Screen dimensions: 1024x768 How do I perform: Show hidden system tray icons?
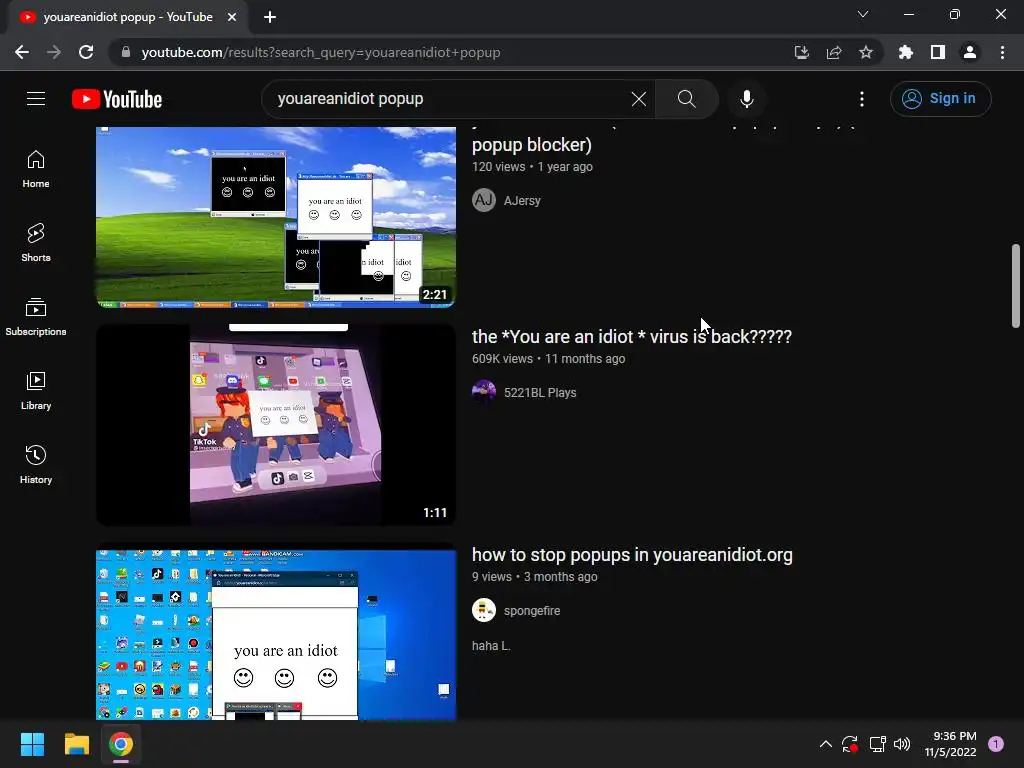[825, 744]
